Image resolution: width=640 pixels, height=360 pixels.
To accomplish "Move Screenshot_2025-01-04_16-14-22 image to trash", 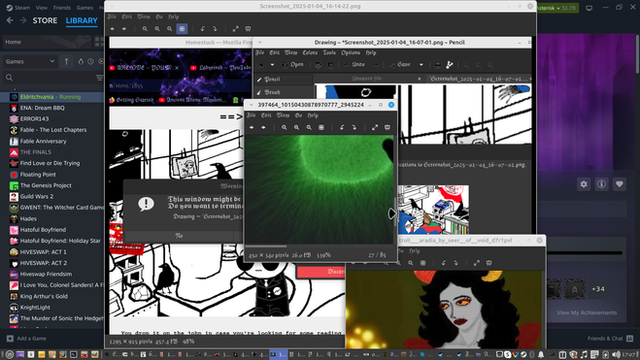I will 248,29.
